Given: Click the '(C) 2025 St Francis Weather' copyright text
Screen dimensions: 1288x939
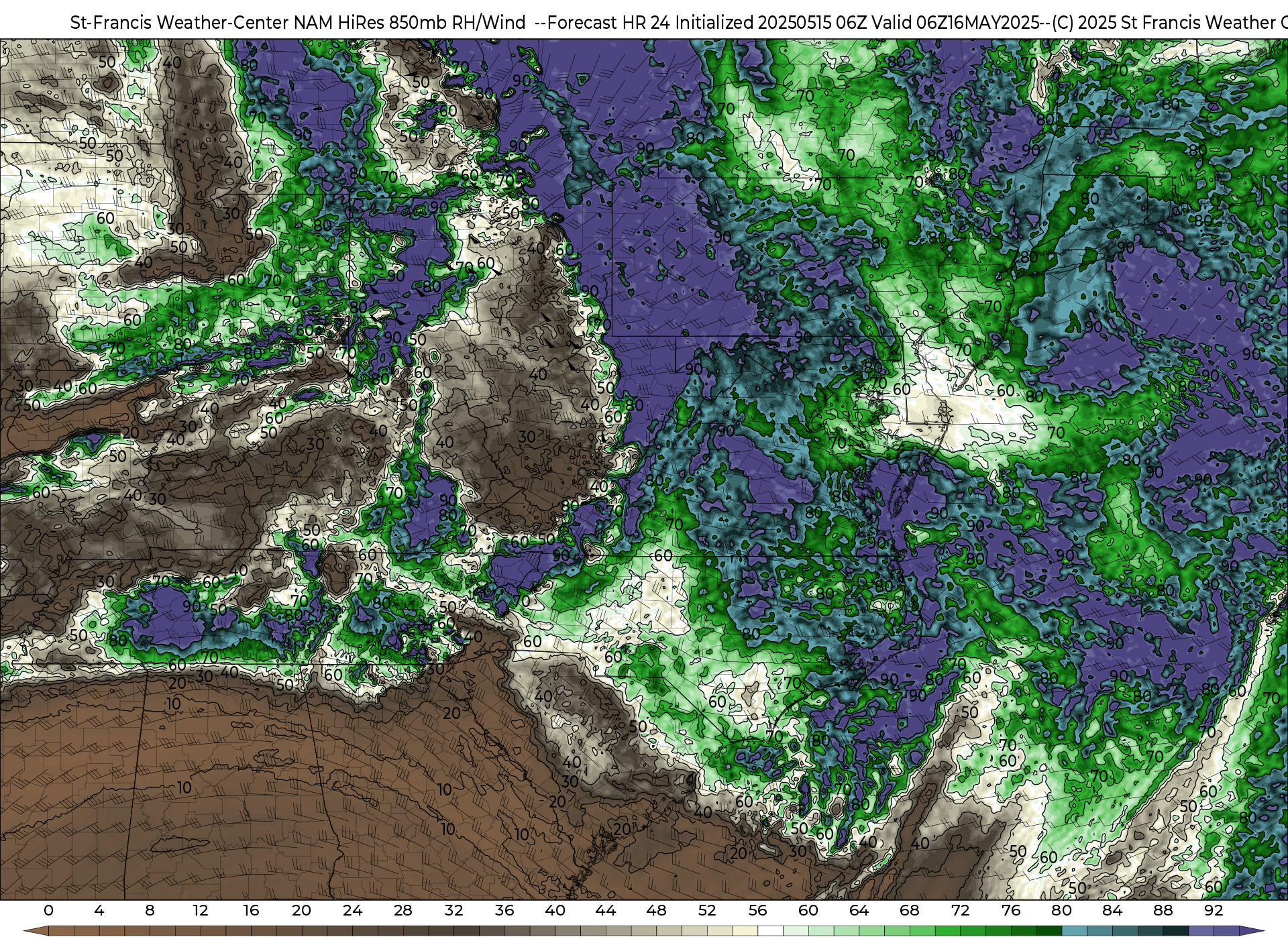Looking at the screenshot, I should coord(1164,23).
